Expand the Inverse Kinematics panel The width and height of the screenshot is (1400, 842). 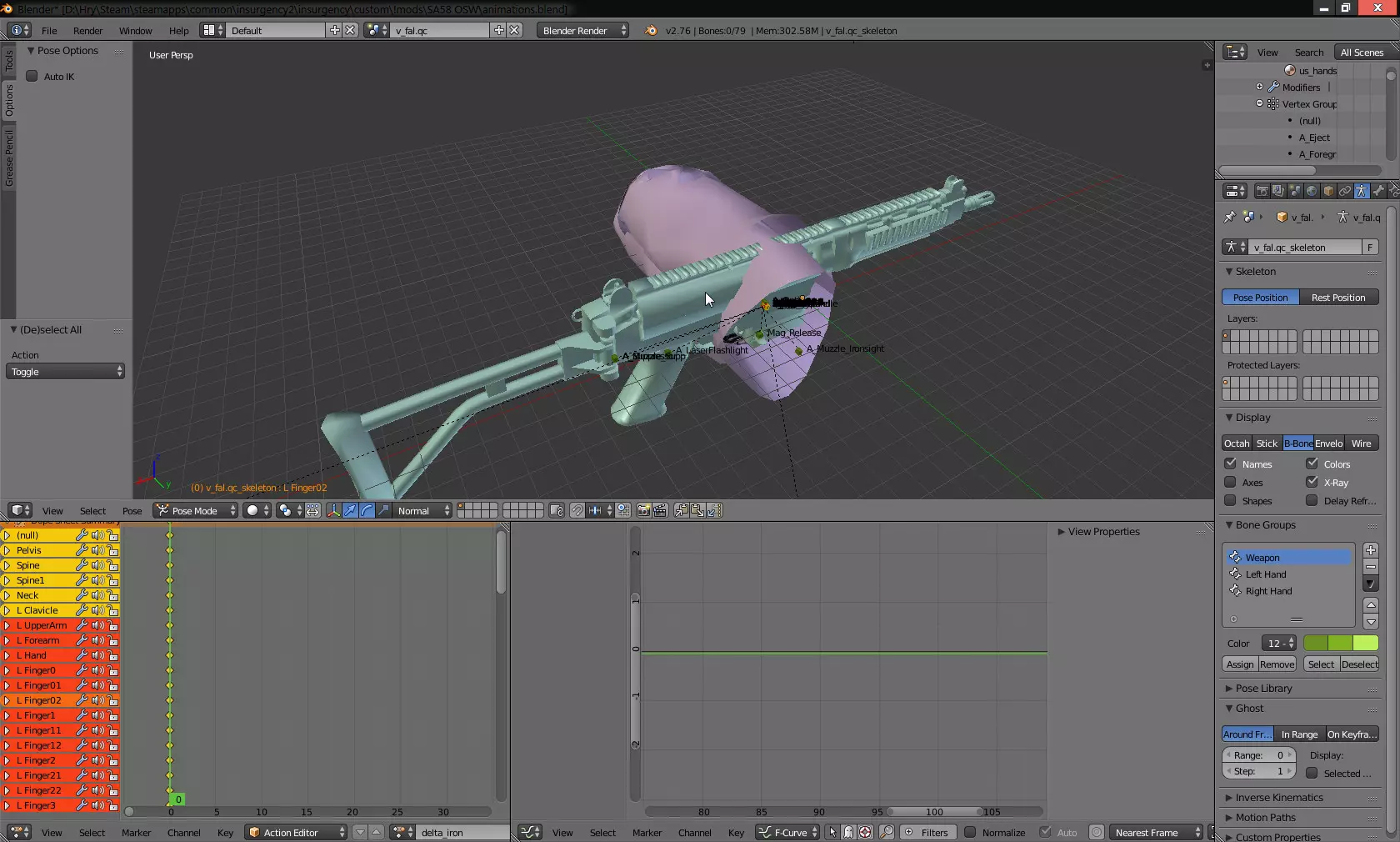[x=1279, y=798]
